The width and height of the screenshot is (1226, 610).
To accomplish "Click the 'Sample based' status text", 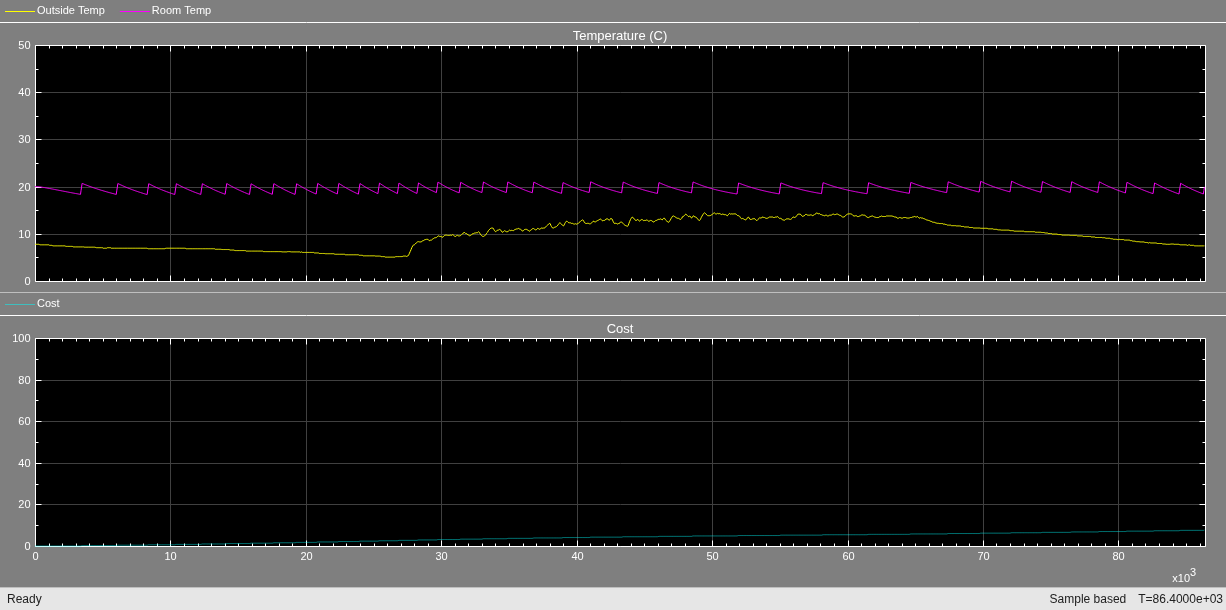I will click(x=1087, y=599).
